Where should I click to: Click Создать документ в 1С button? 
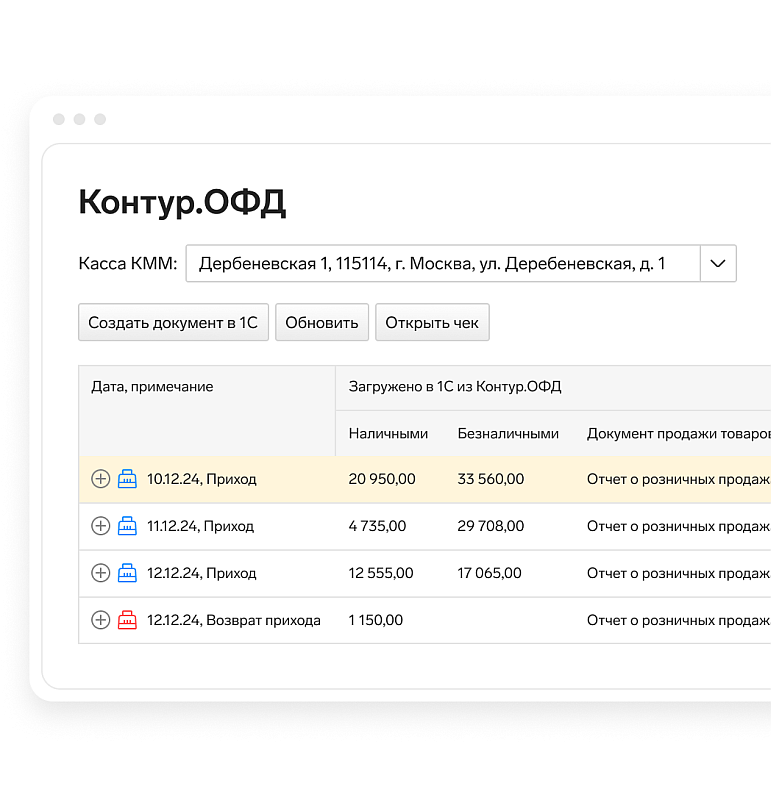tap(173, 322)
